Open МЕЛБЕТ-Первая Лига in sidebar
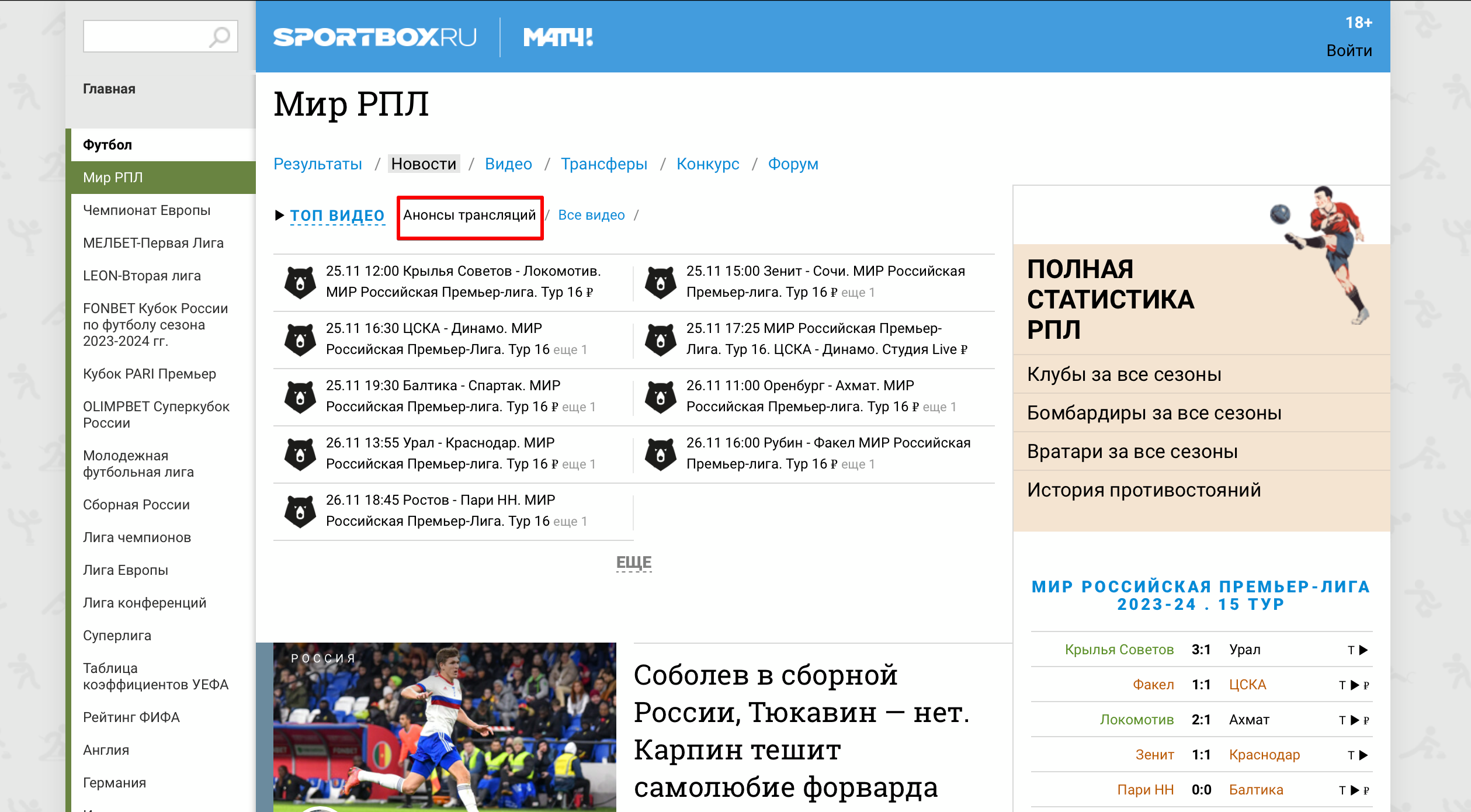 pyautogui.click(x=153, y=243)
